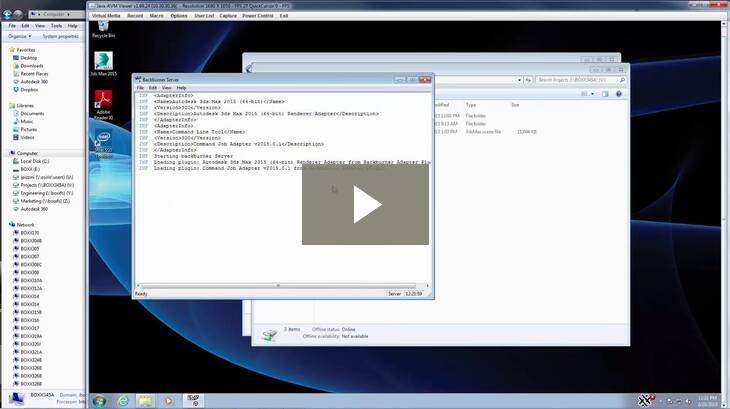730x409 pixels.
Task: Open Backburner Server Edit menu
Action: pos(153,88)
